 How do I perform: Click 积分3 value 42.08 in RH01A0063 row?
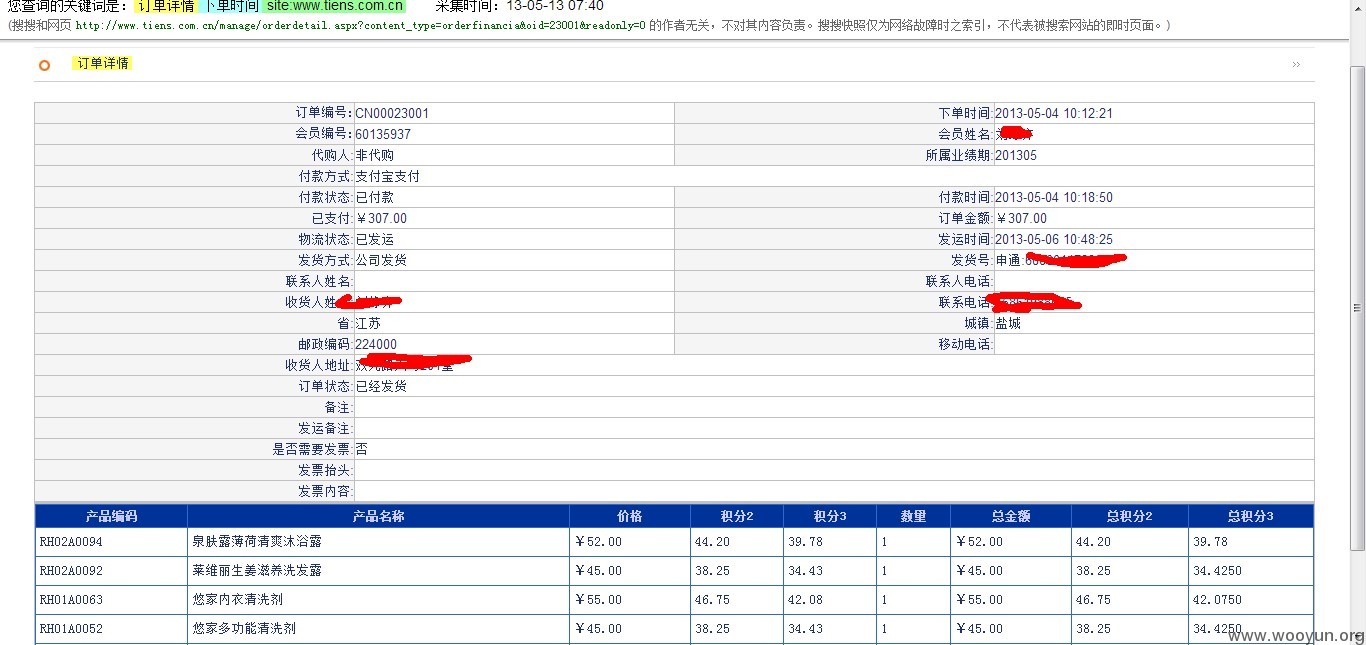(x=805, y=600)
